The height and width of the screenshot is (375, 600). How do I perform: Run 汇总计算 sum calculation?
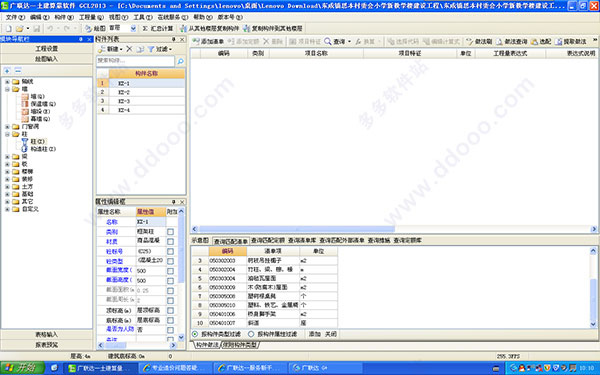(x=158, y=29)
